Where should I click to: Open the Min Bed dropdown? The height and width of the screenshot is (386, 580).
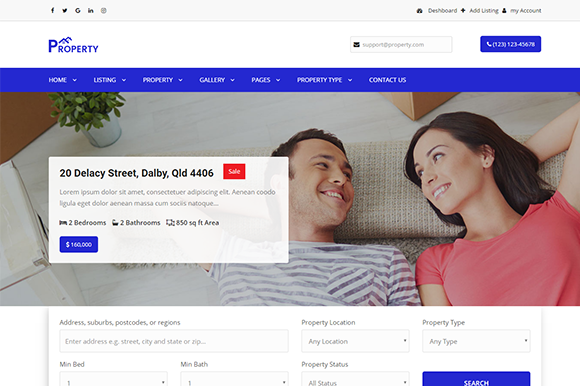click(x=114, y=379)
